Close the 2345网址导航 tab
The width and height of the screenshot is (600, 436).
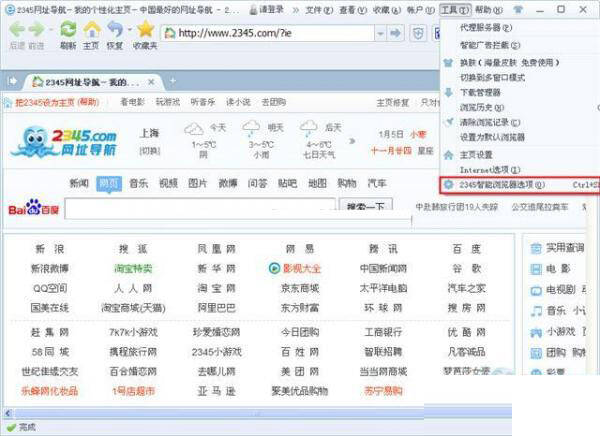coord(151,82)
